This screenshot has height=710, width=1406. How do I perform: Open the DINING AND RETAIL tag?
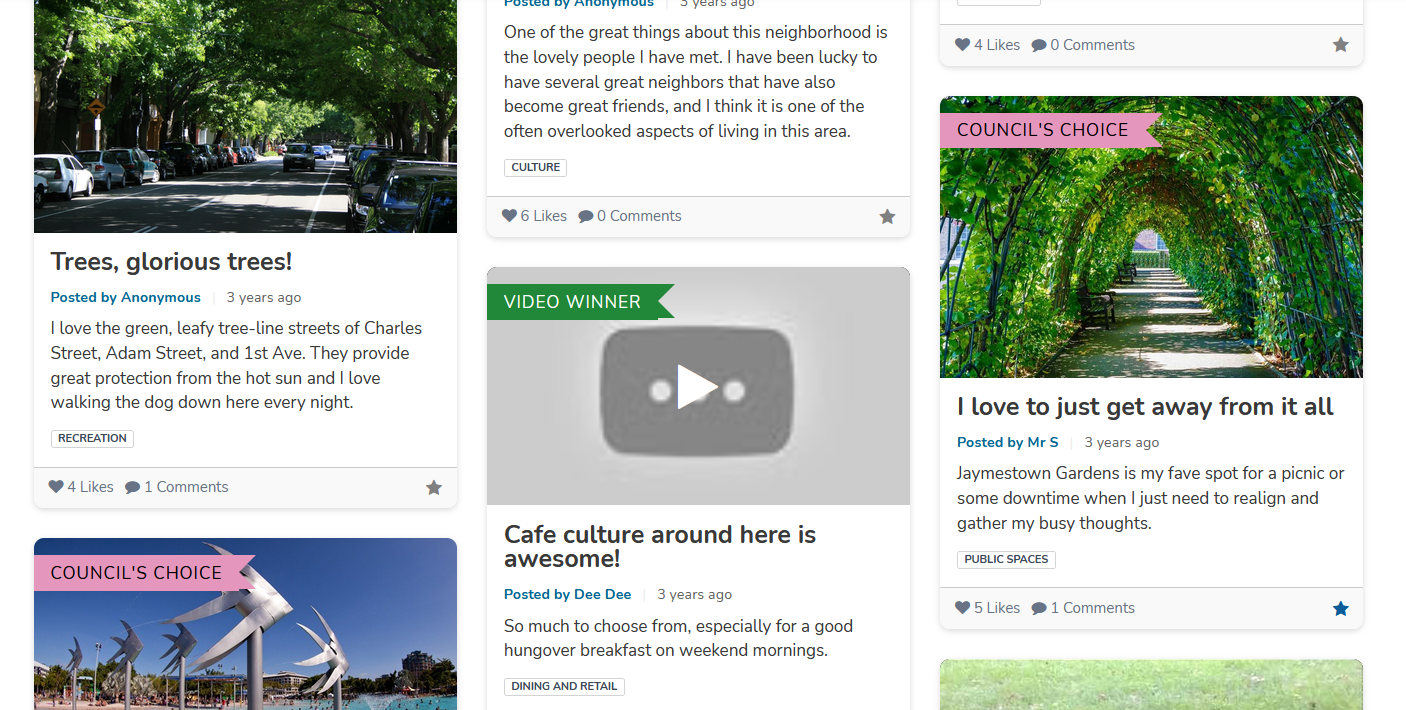pyautogui.click(x=564, y=686)
